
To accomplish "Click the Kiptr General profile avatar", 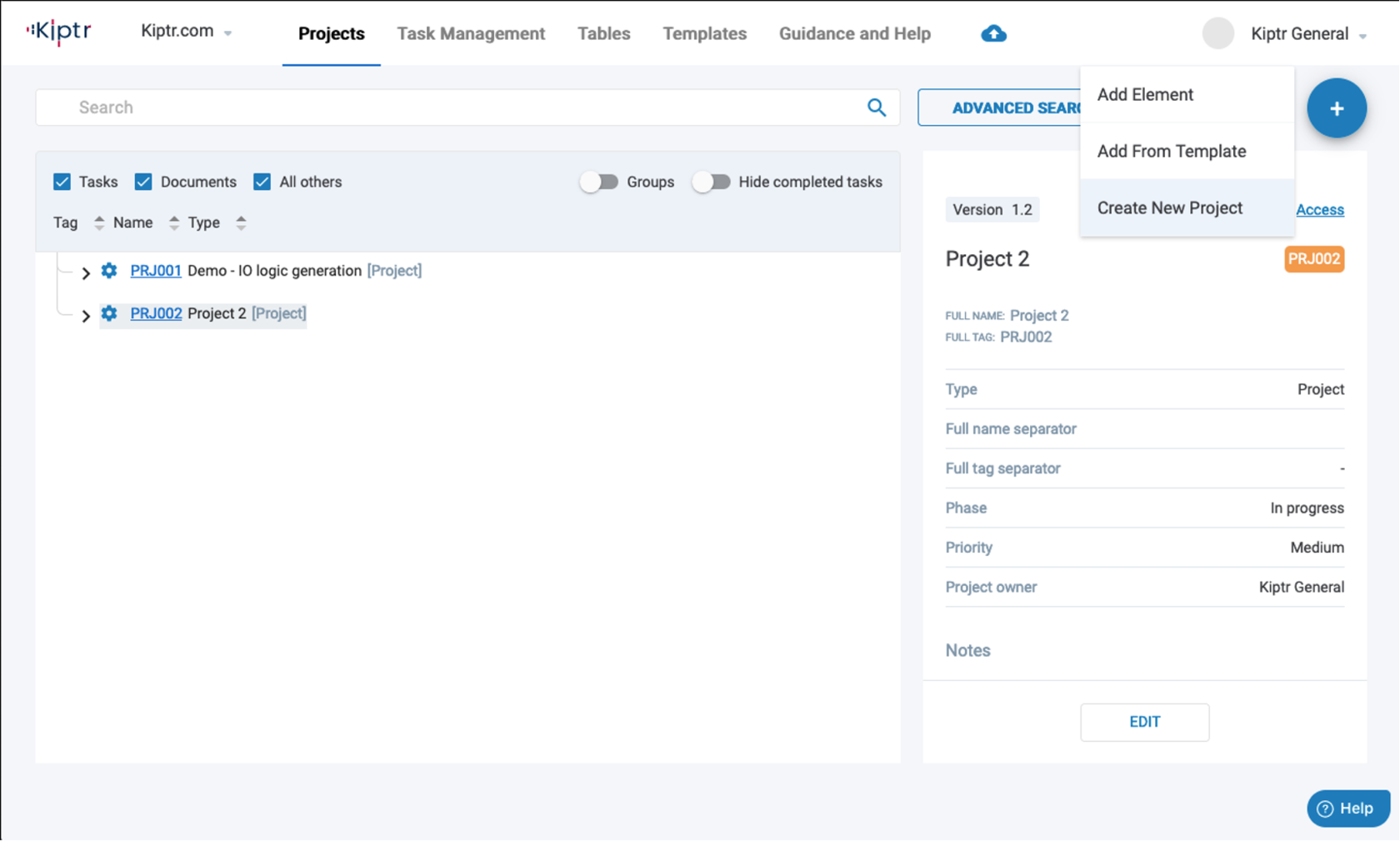I will [x=1218, y=33].
